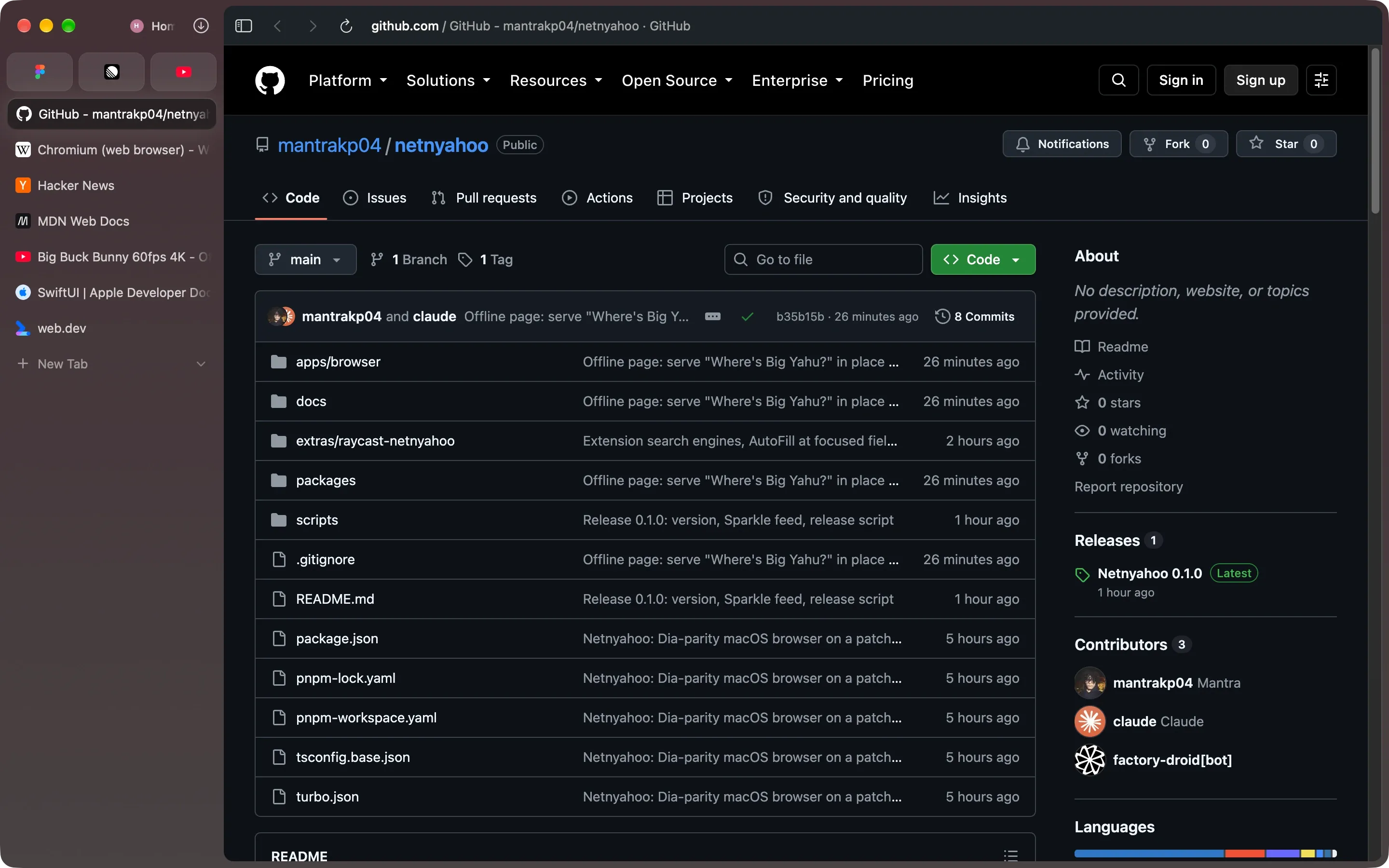Image resolution: width=1389 pixels, height=868 pixels.
Task: Click the Sign up button
Action: coord(1260,81)
